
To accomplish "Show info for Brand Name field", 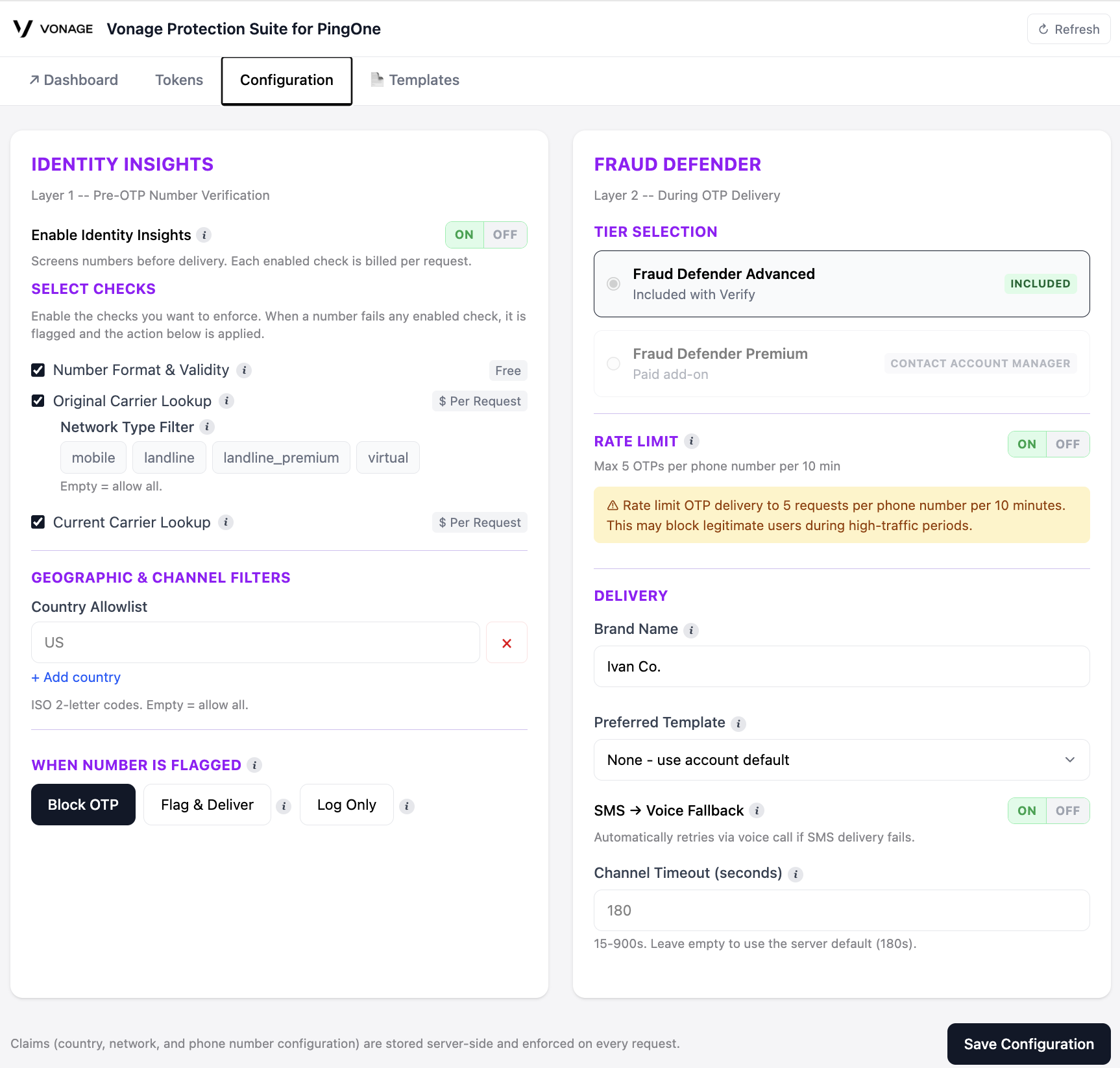I will coord(692,630).
